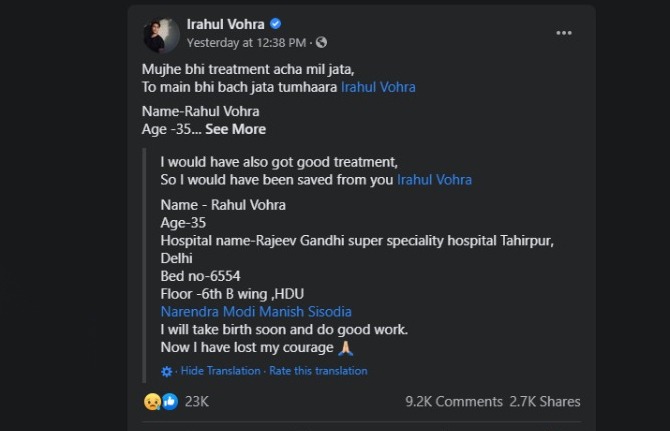The width and height of the screenshot is (670, 431).
Task: Click Irahul Vohra mention in translated text
Action: (434, 180)
